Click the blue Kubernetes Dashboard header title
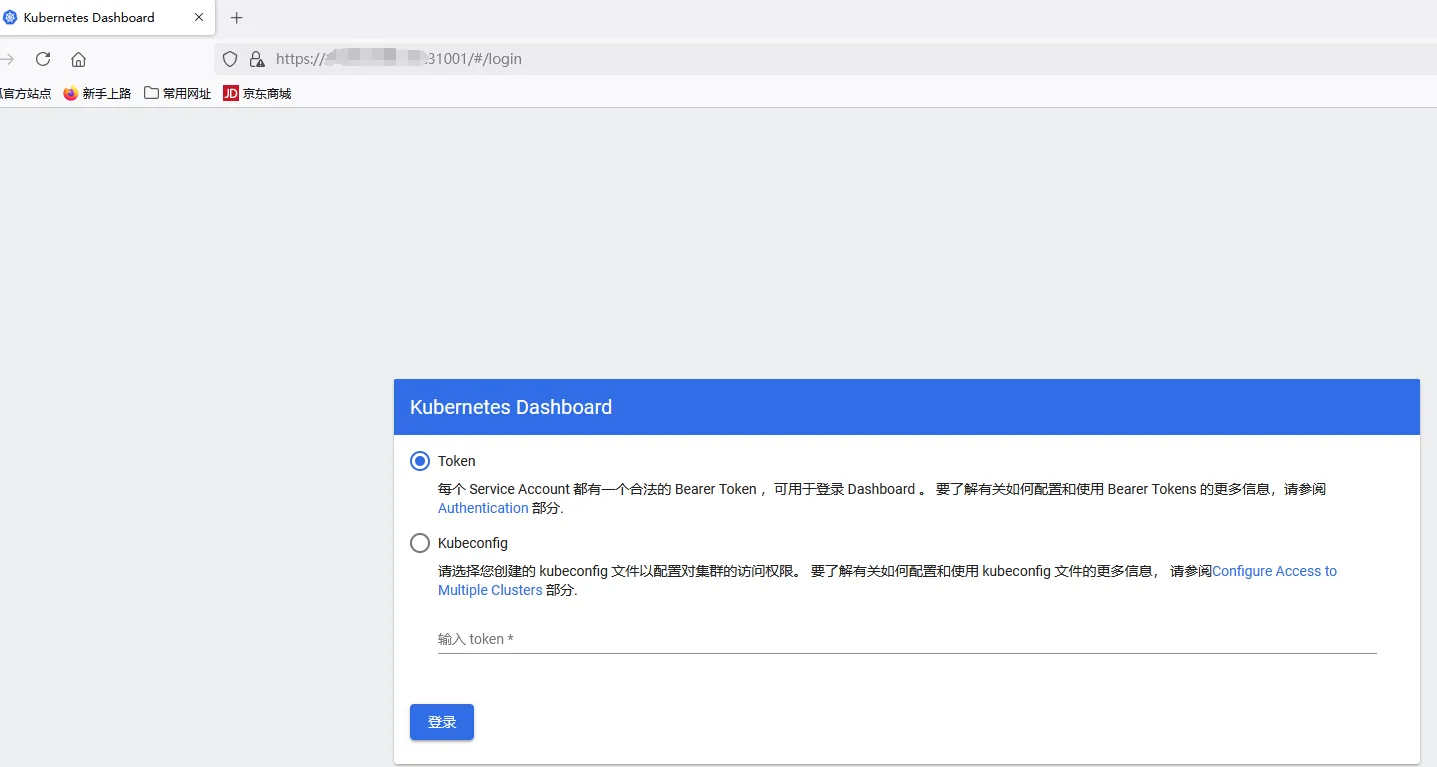This screenshot has width=1437, height=767. [x=511, y=407]
